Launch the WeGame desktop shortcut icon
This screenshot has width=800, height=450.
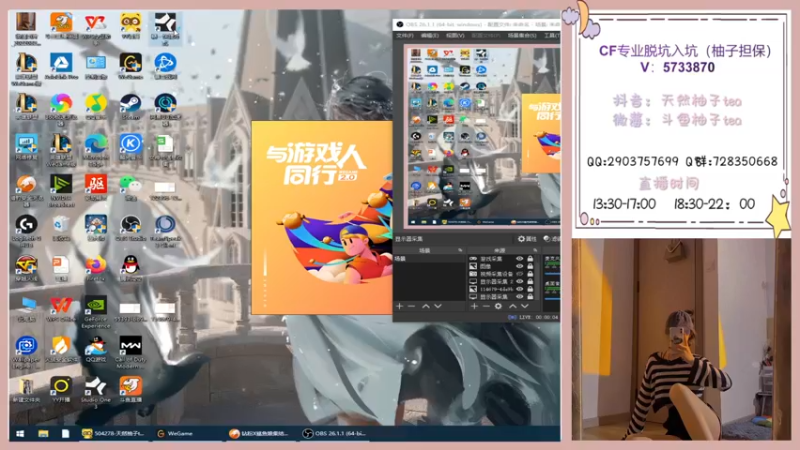pyautogui.click(x=130, y=64)
